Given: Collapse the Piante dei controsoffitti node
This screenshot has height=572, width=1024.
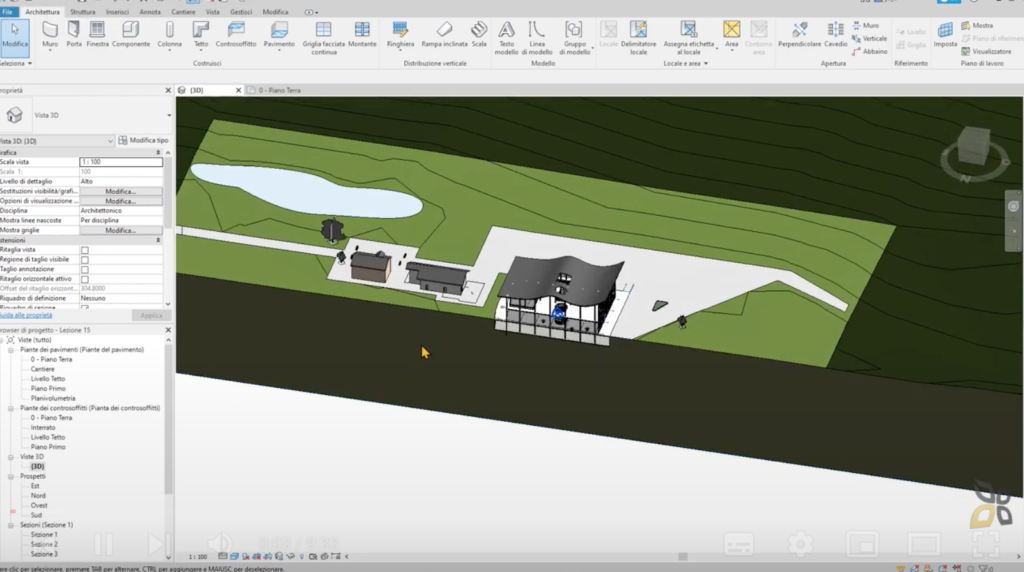Looking at the screenshot, I should pyautogui.click(x=11, y=408).
